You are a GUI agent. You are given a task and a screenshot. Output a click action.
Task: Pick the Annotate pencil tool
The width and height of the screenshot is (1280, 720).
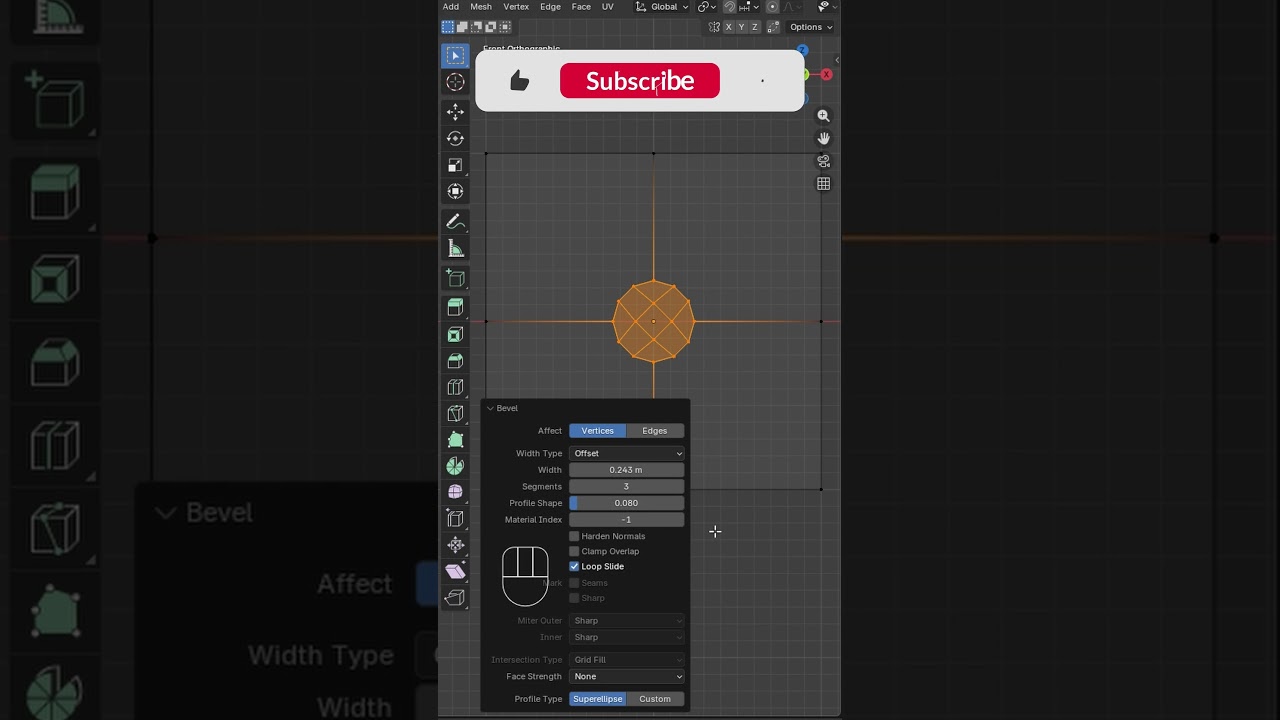point(455,221)
